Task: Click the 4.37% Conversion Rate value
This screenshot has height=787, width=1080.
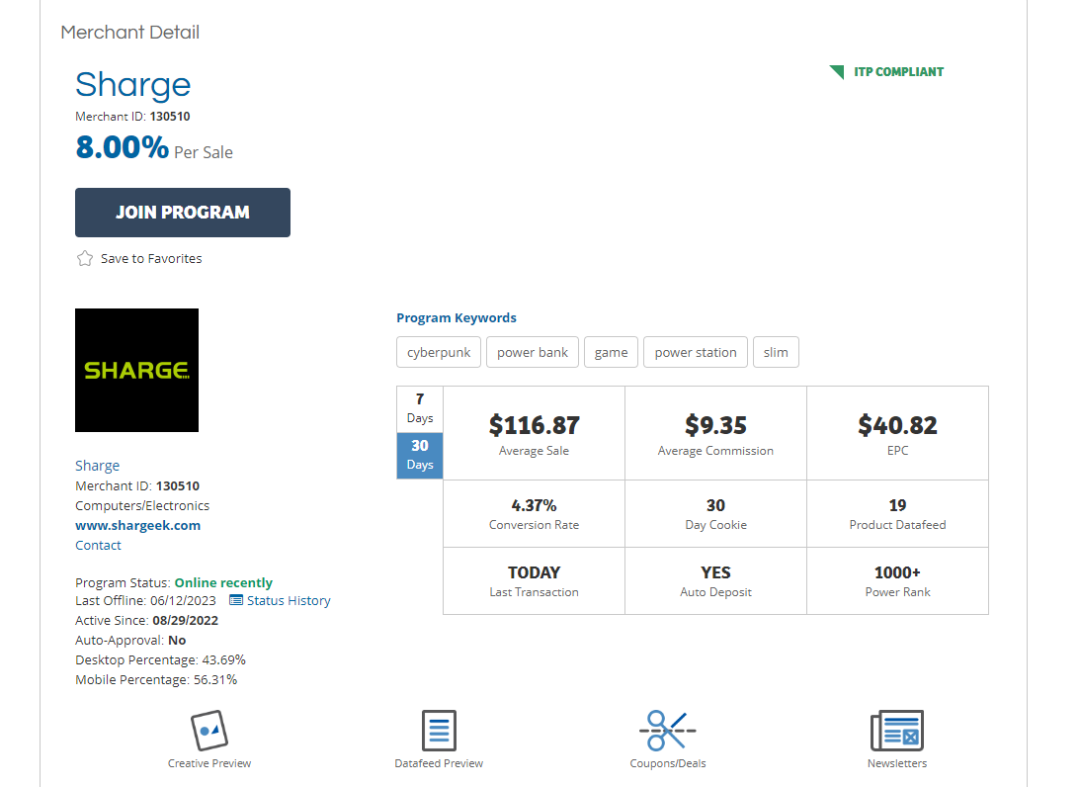Action: (x=534, y=505)
